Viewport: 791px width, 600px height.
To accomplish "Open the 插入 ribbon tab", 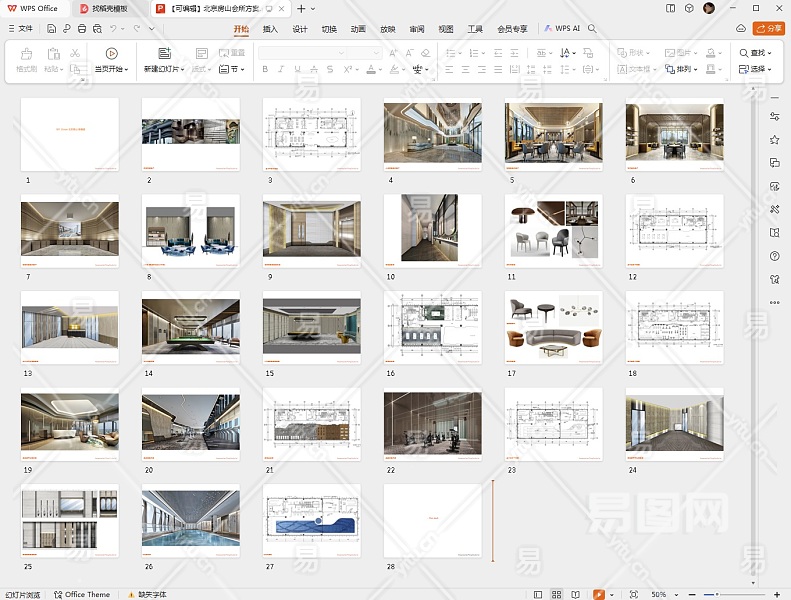I will point(270,29).
